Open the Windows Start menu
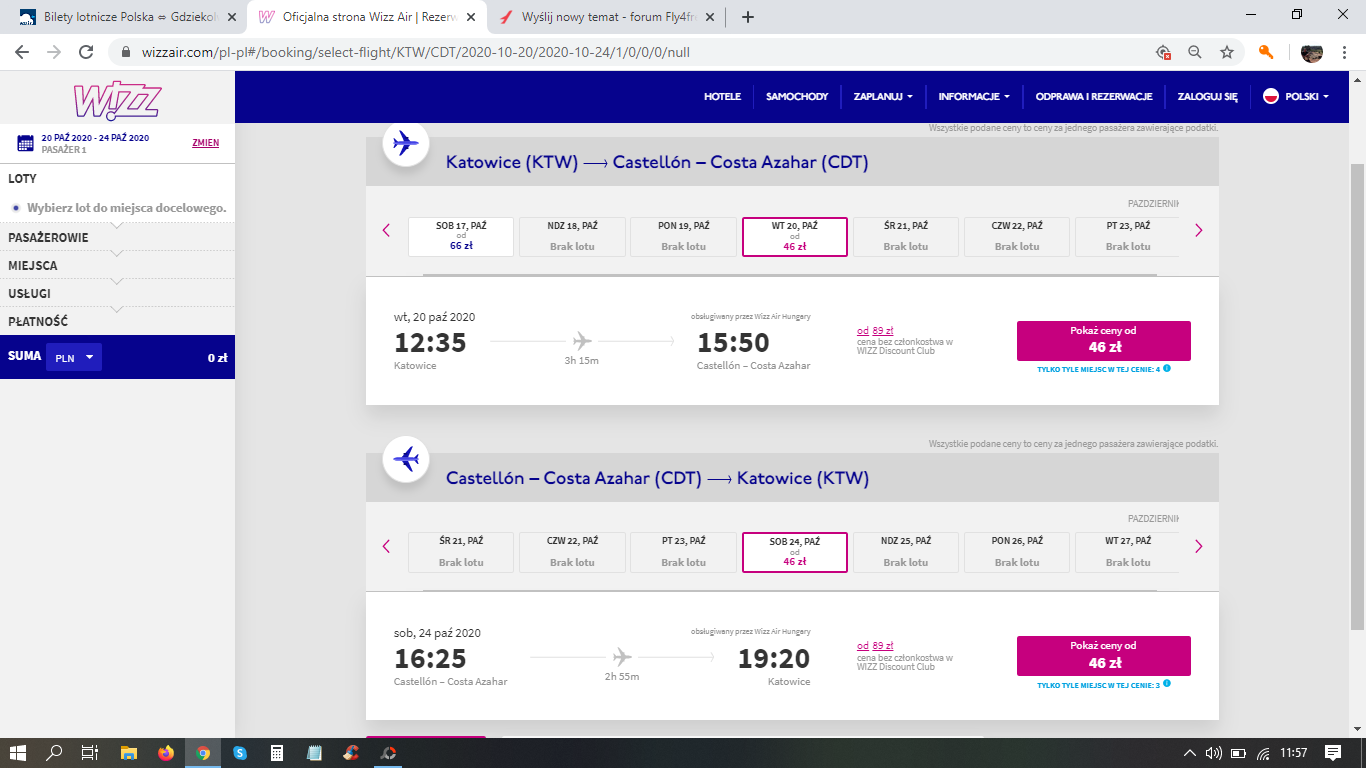Viewport: 1366px width, 768px height. (17, 752)
